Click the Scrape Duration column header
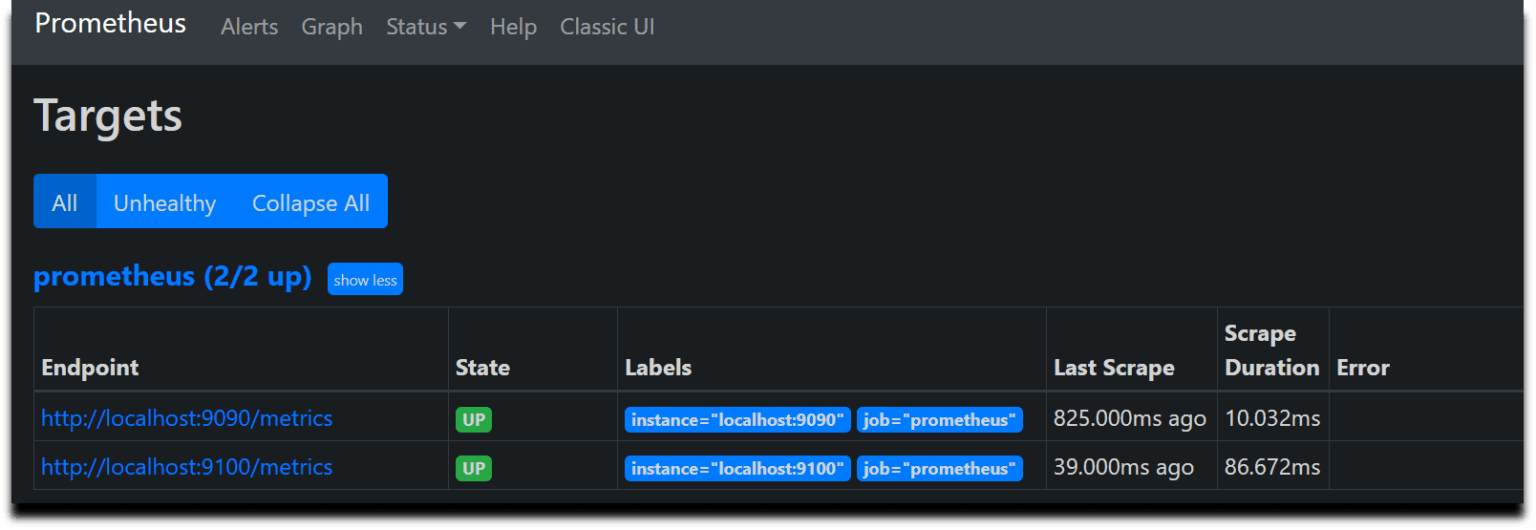 [1272, 350]
